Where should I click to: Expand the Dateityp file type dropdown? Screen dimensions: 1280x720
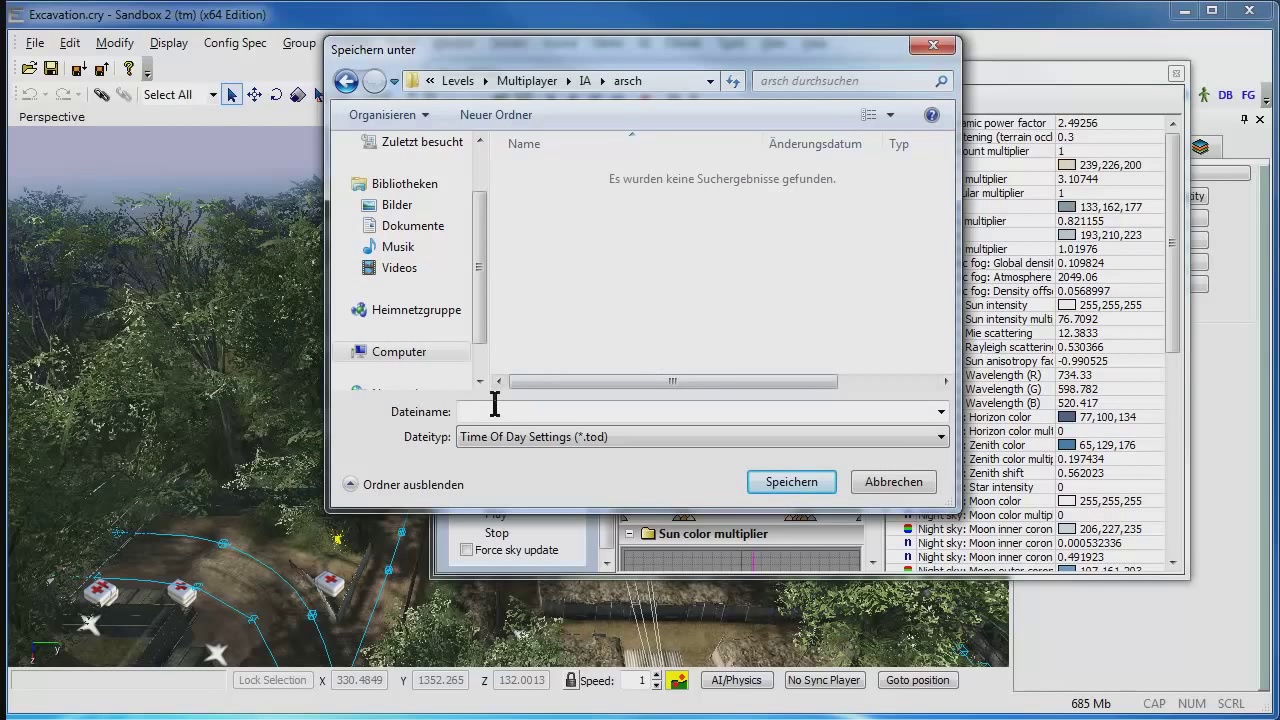pos(941,437)
